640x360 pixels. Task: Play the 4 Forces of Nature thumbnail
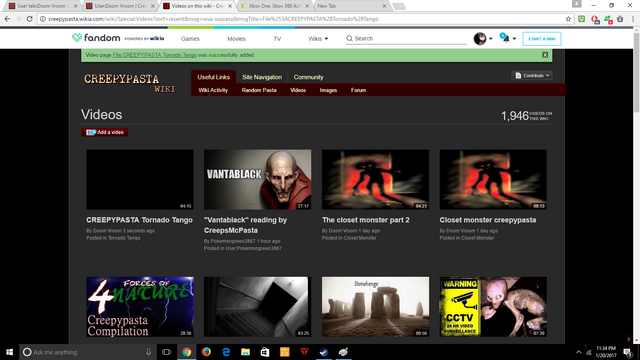(x=140, y=307)
